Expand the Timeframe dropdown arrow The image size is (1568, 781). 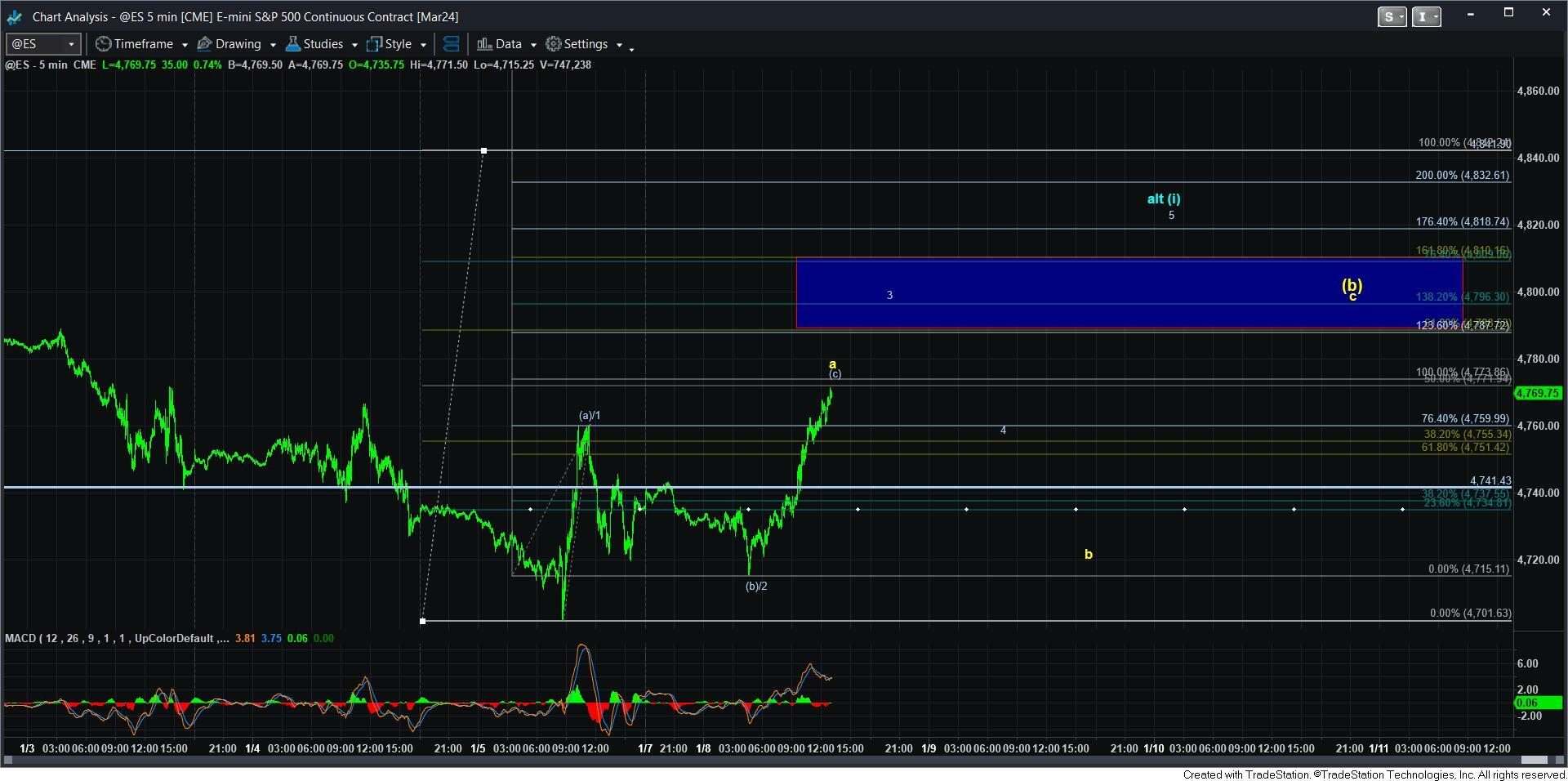185,45
